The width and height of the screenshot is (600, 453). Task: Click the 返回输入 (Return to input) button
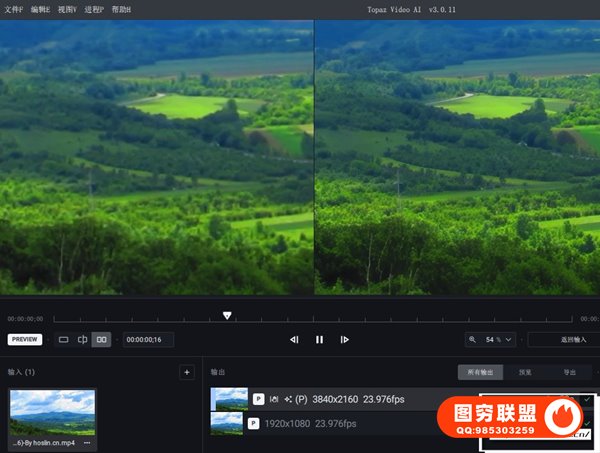562,340
